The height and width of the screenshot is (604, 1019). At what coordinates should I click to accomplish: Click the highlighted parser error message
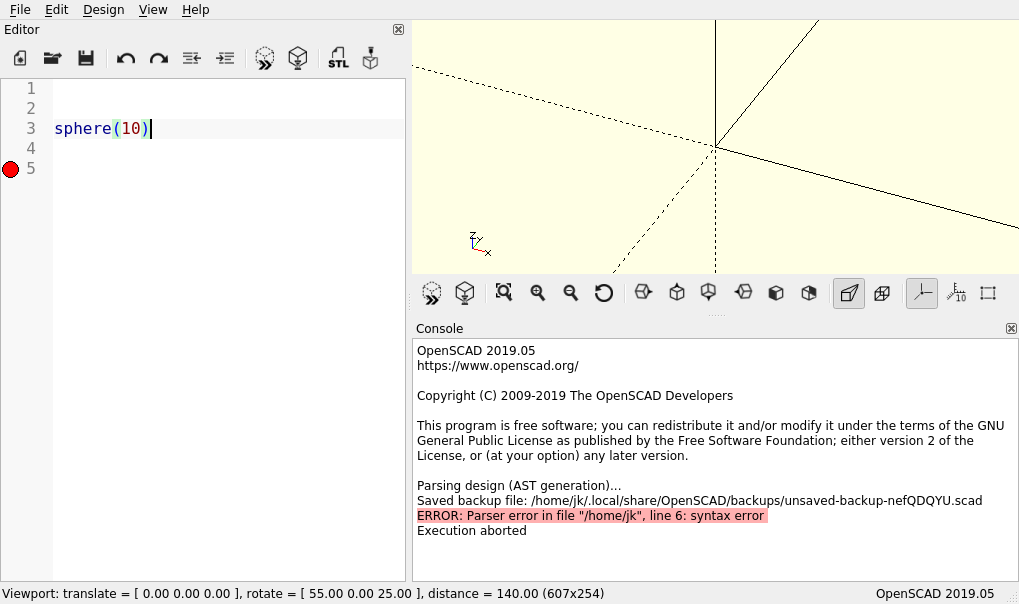(x=591, y=516)
